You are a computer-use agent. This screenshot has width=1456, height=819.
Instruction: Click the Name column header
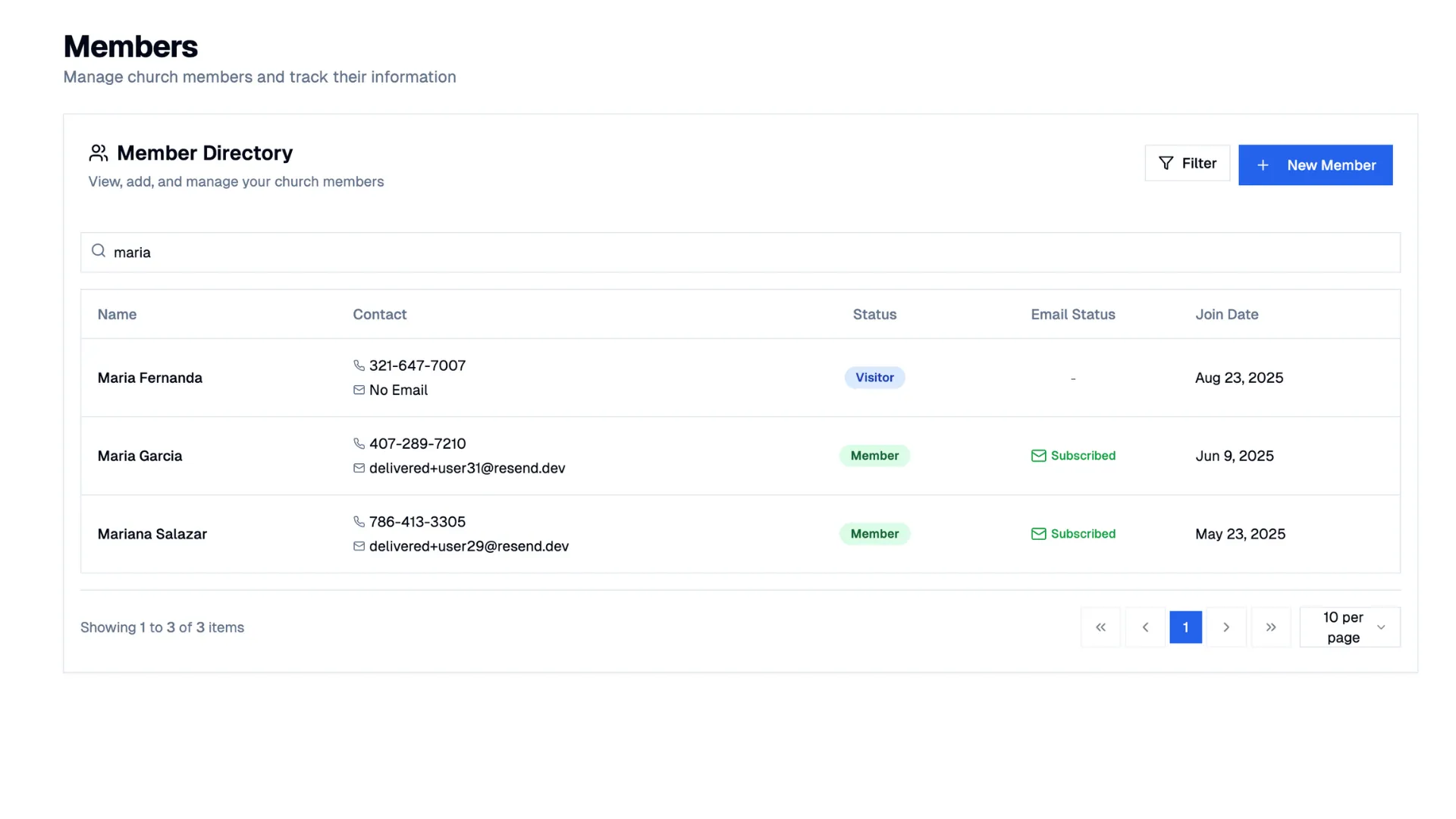(117, 314)
